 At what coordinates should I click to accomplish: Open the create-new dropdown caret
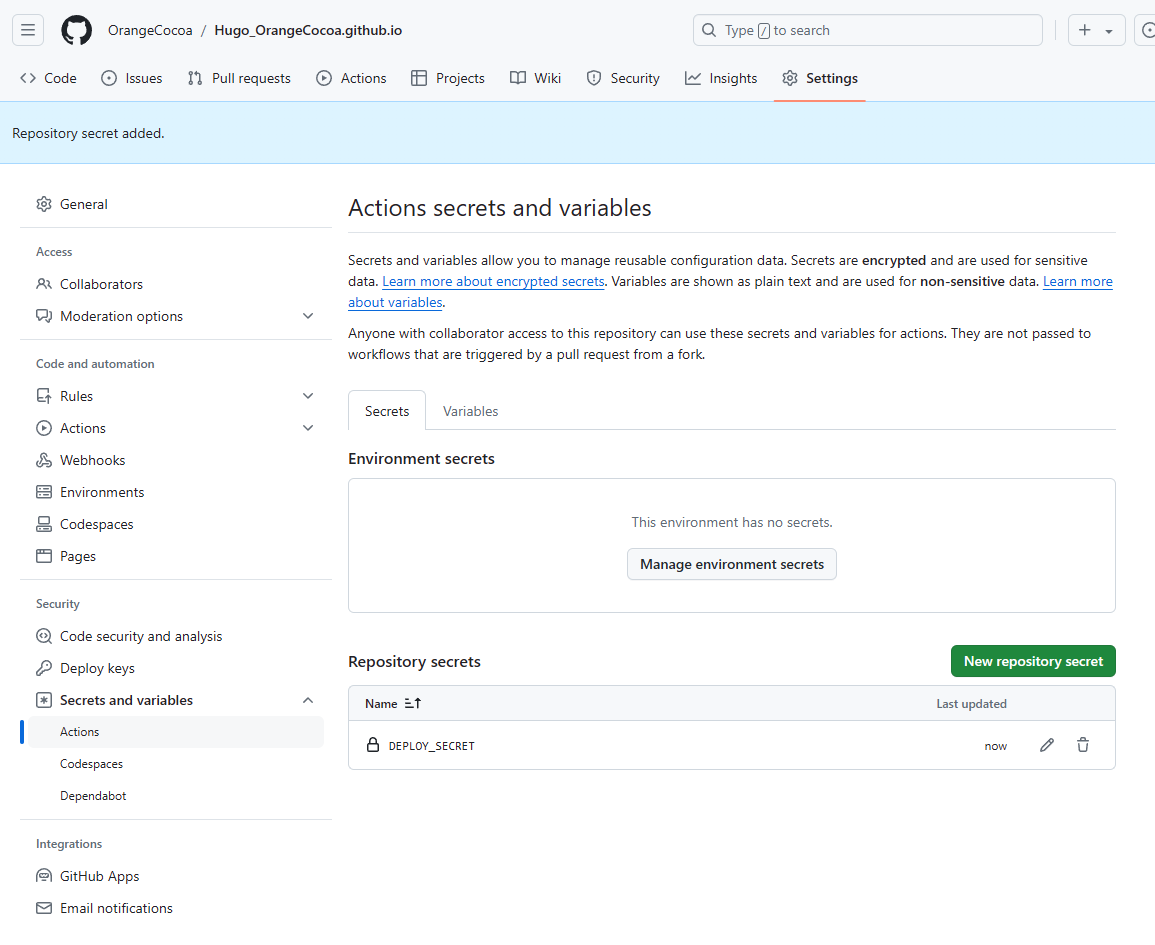[1109, 31]
